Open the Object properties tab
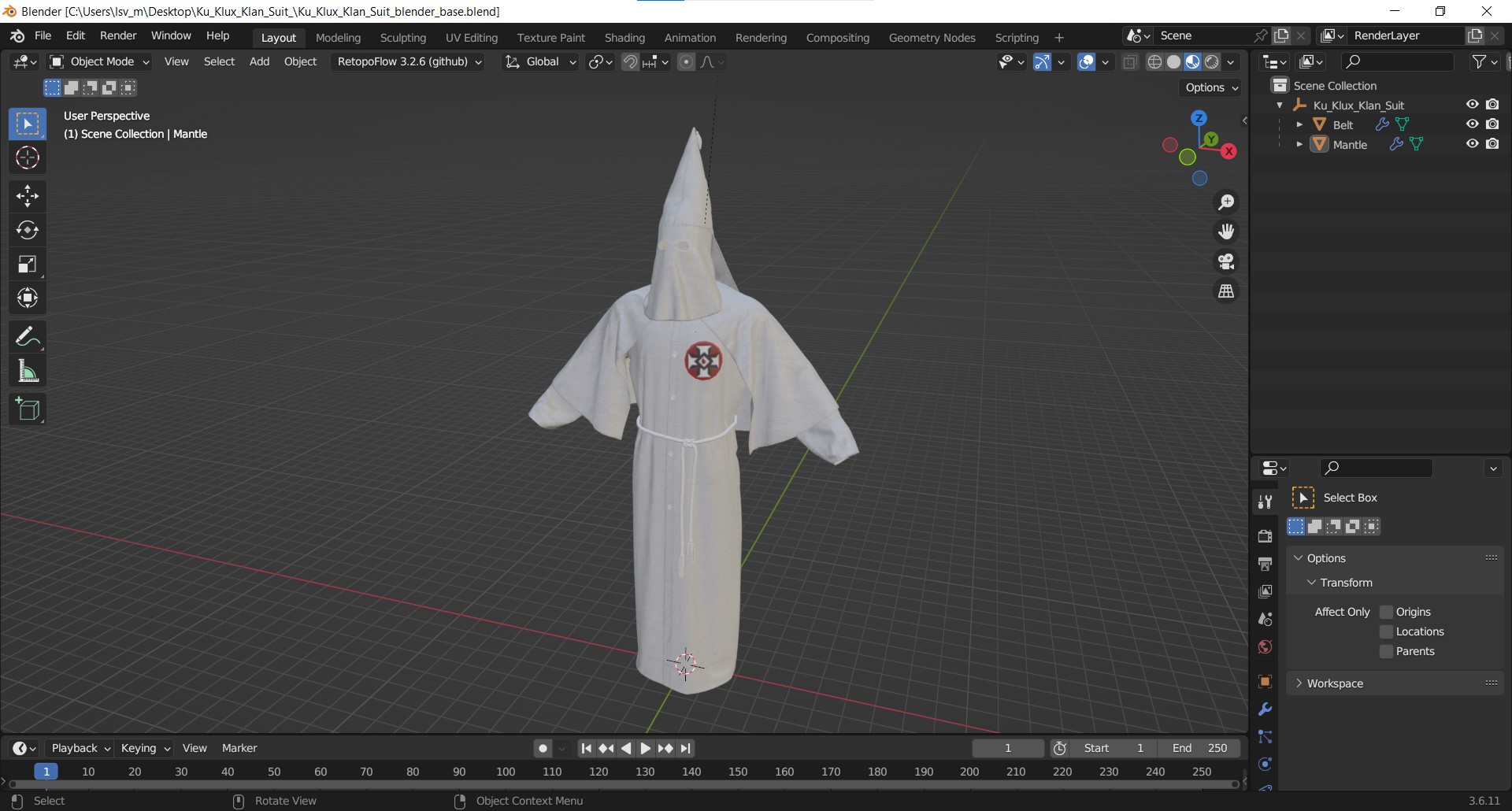 (x=1266, y=682)
